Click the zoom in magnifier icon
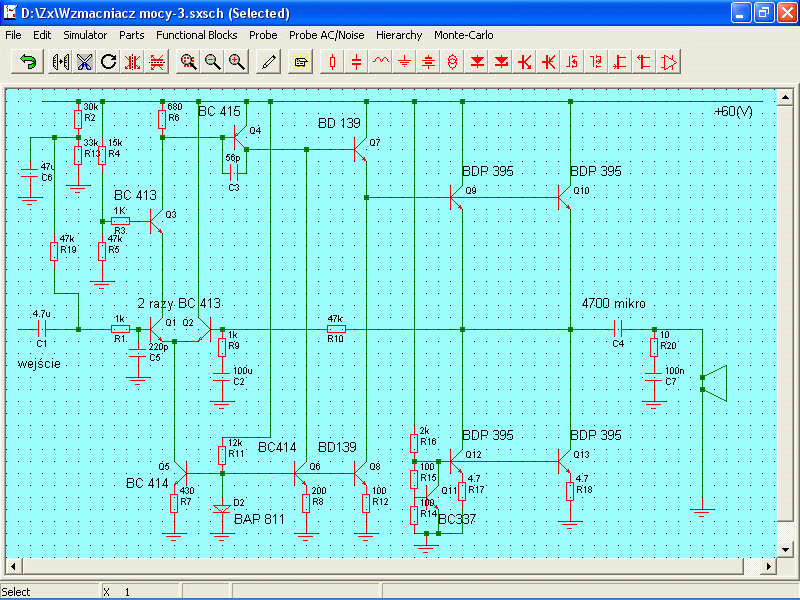Image resolution: width=800 pixels, height=600 pixels. coord(236,62)
